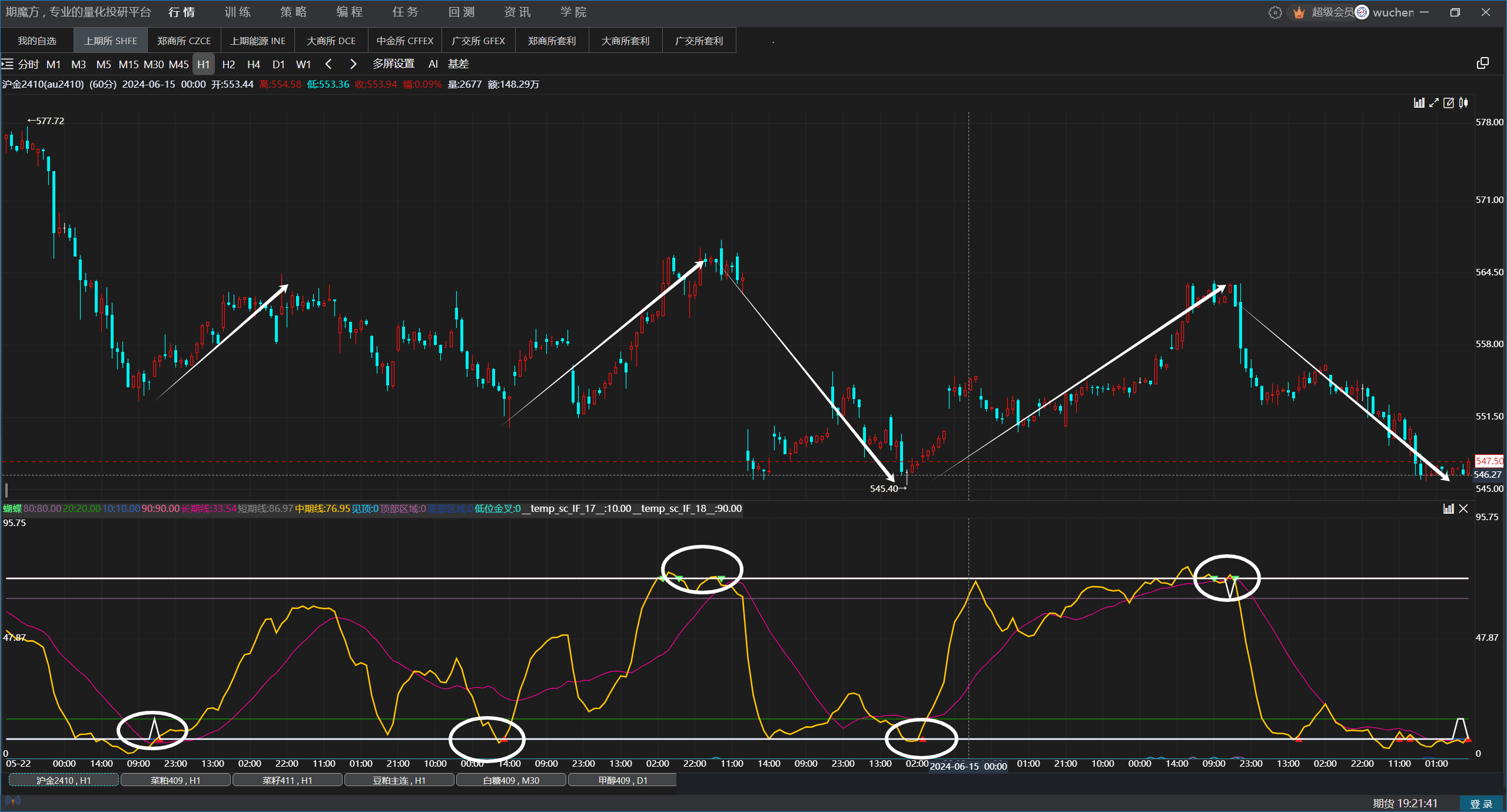Click the 545.40 low price marker
This screenshot has height=812, width=1507.
coord(888,488)
